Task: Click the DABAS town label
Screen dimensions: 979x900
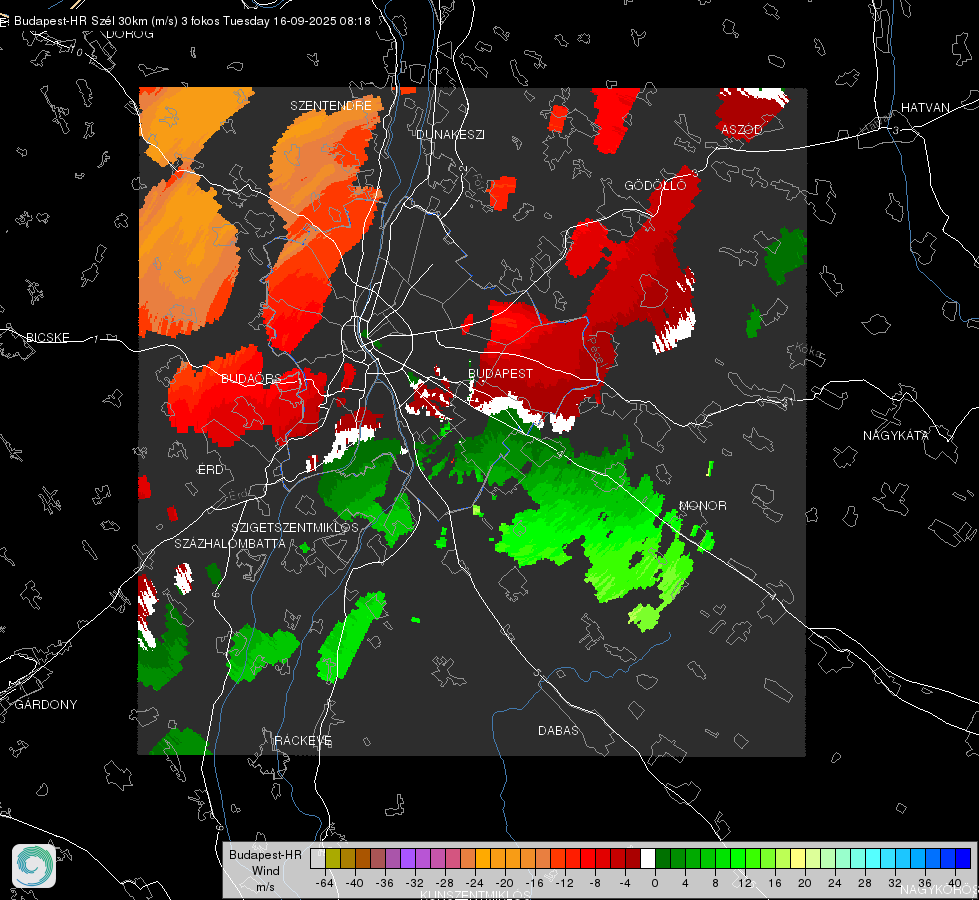Action: tap(558, 730)
